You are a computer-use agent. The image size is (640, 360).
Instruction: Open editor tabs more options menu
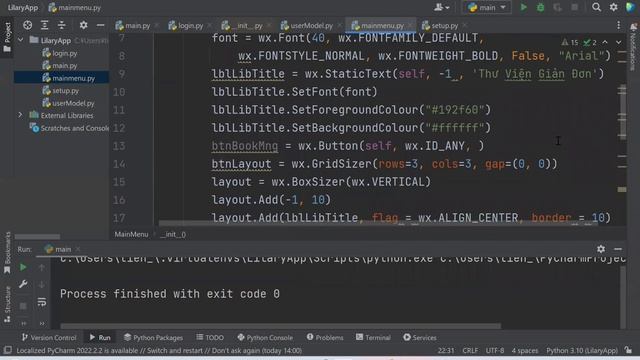pos(619,25)
